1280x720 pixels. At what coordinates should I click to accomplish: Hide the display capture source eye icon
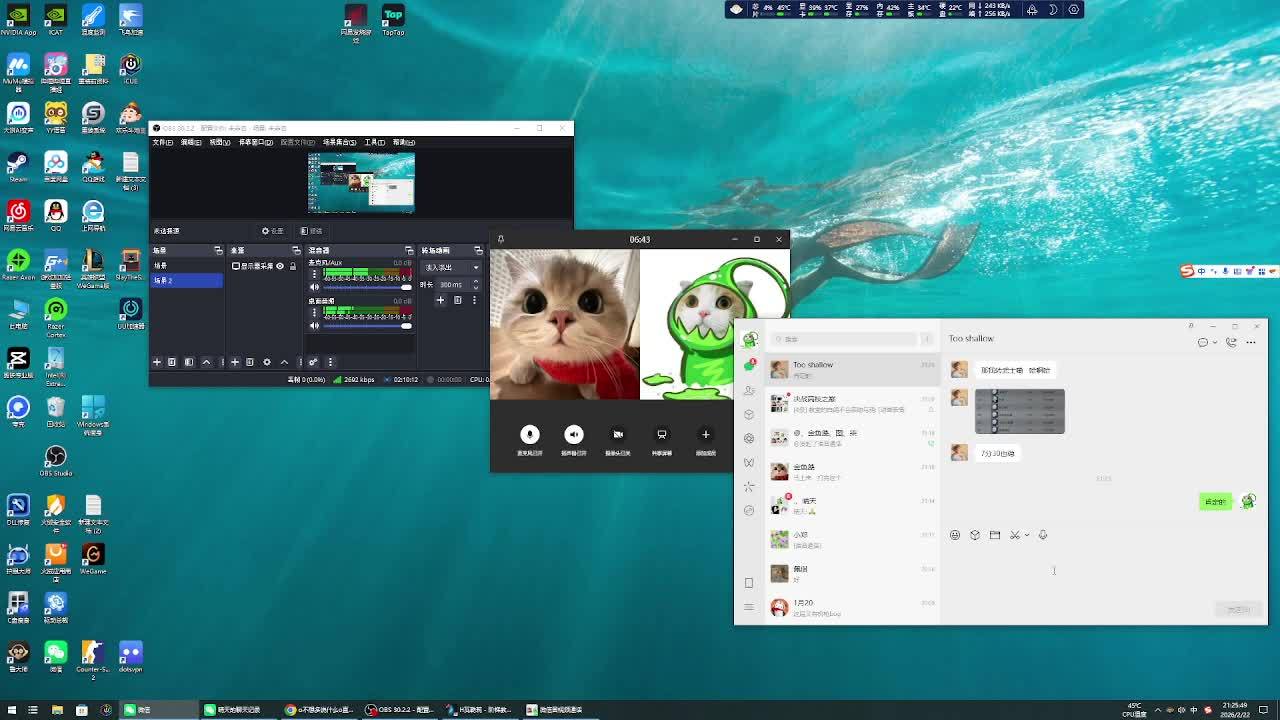280,266
